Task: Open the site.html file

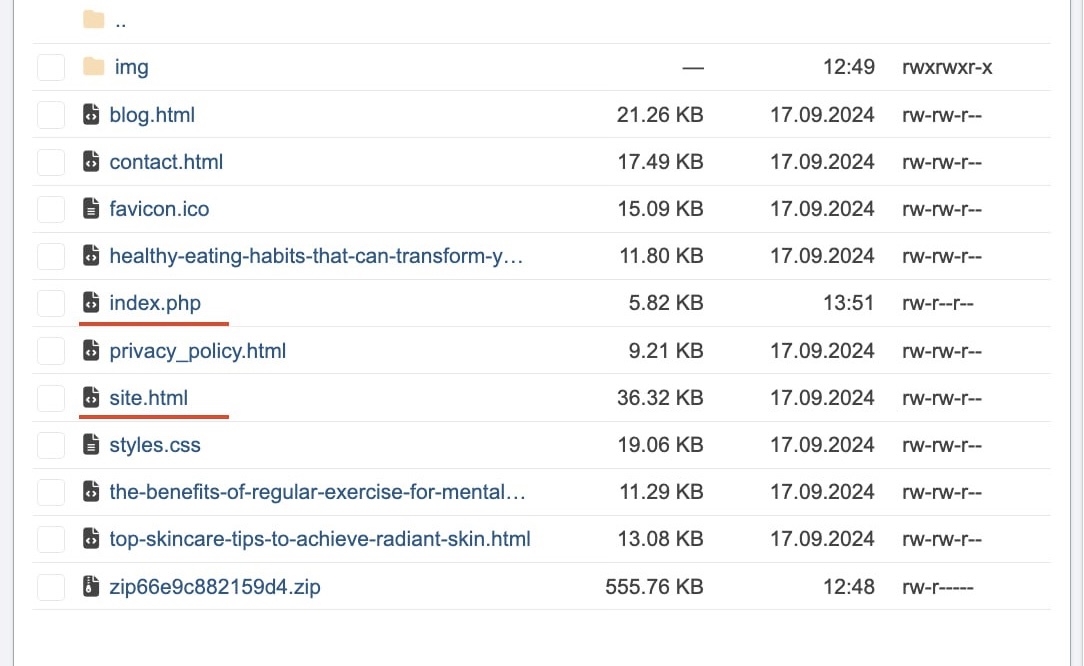Action: 149,398
